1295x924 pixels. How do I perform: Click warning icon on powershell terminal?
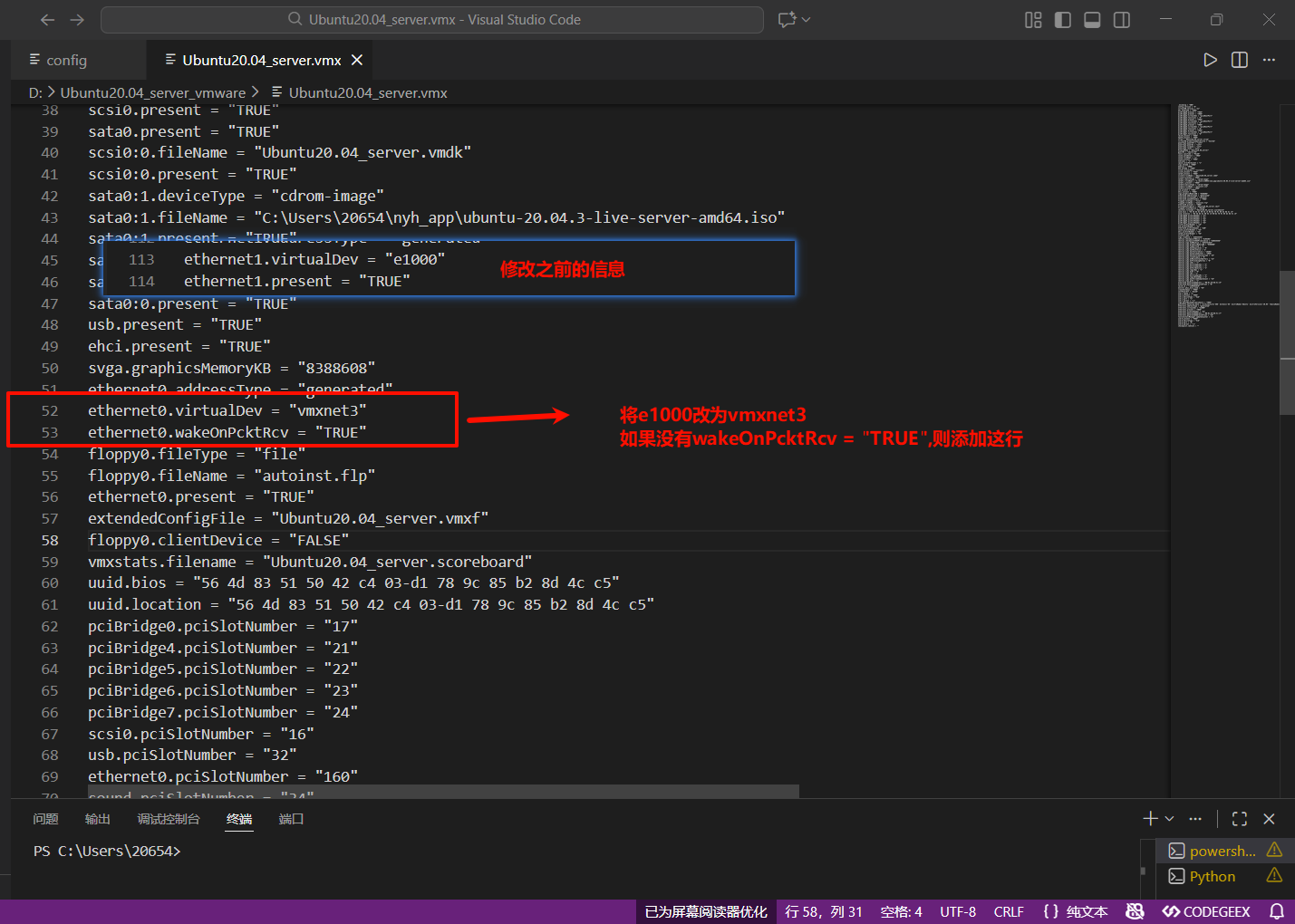tap(1274, 850)
